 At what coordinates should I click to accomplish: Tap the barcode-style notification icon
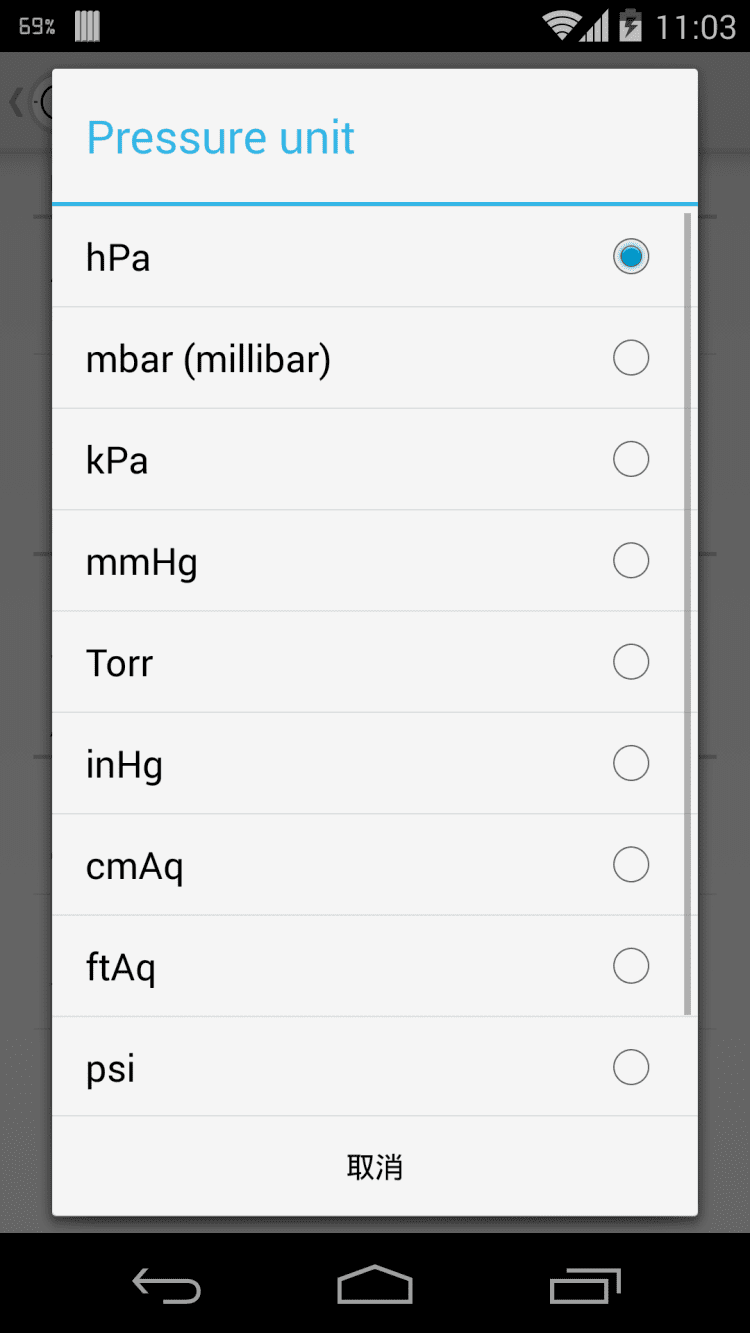pos(88,26)
